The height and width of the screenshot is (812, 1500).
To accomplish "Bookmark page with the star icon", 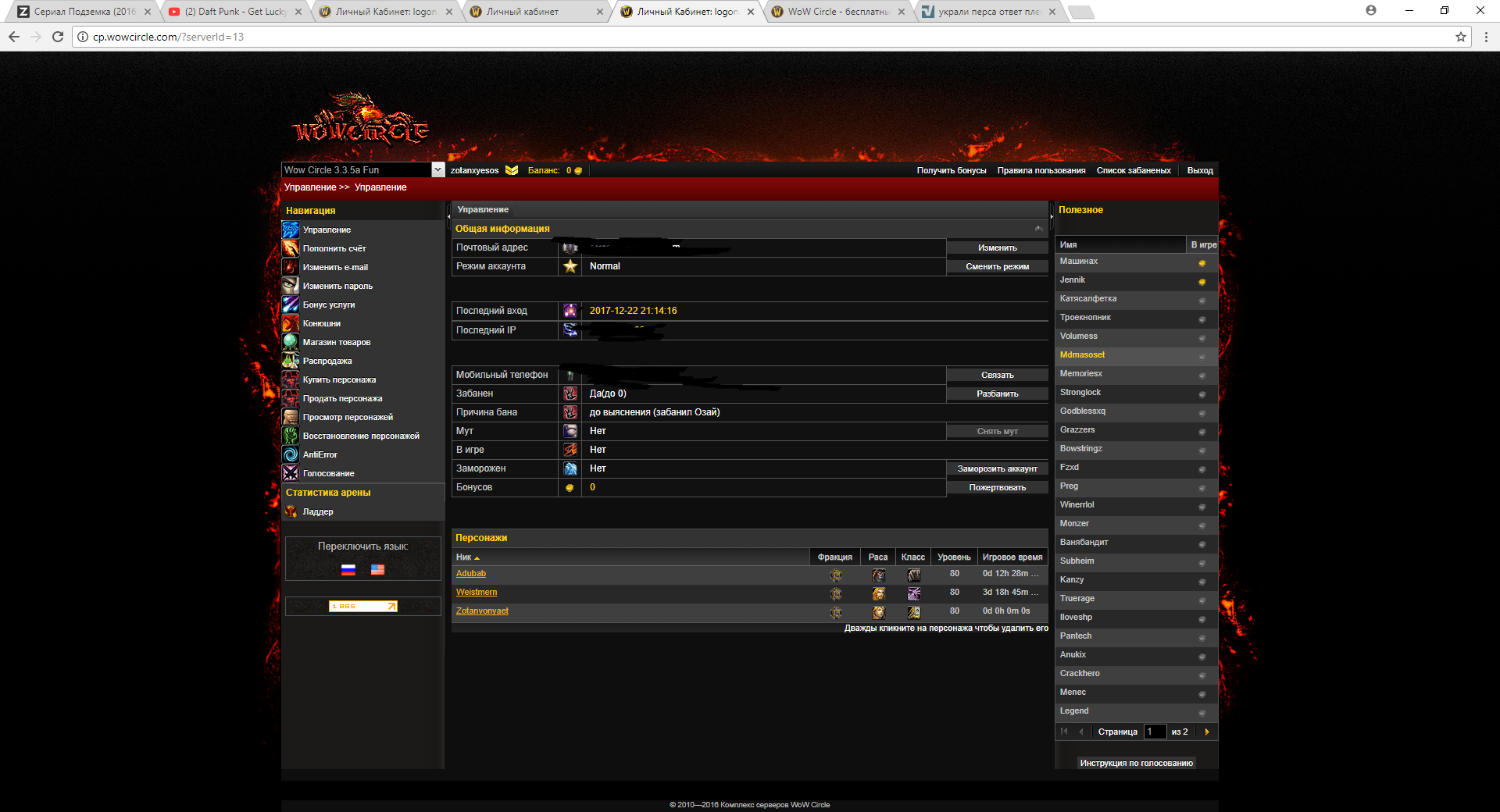I will coord(1460,37).
